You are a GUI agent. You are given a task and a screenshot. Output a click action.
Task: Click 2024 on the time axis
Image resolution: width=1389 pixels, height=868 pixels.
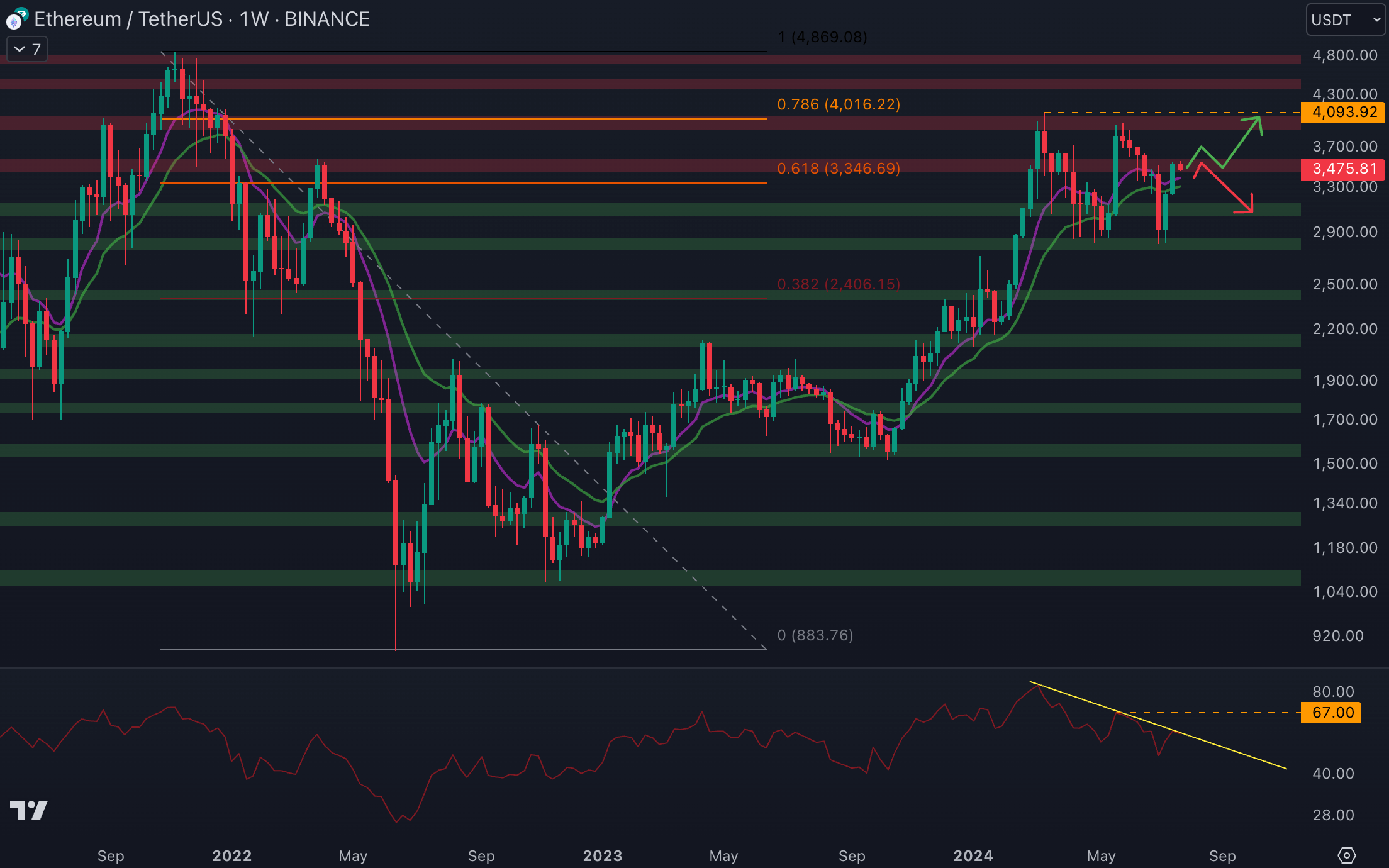coord(973,855)
